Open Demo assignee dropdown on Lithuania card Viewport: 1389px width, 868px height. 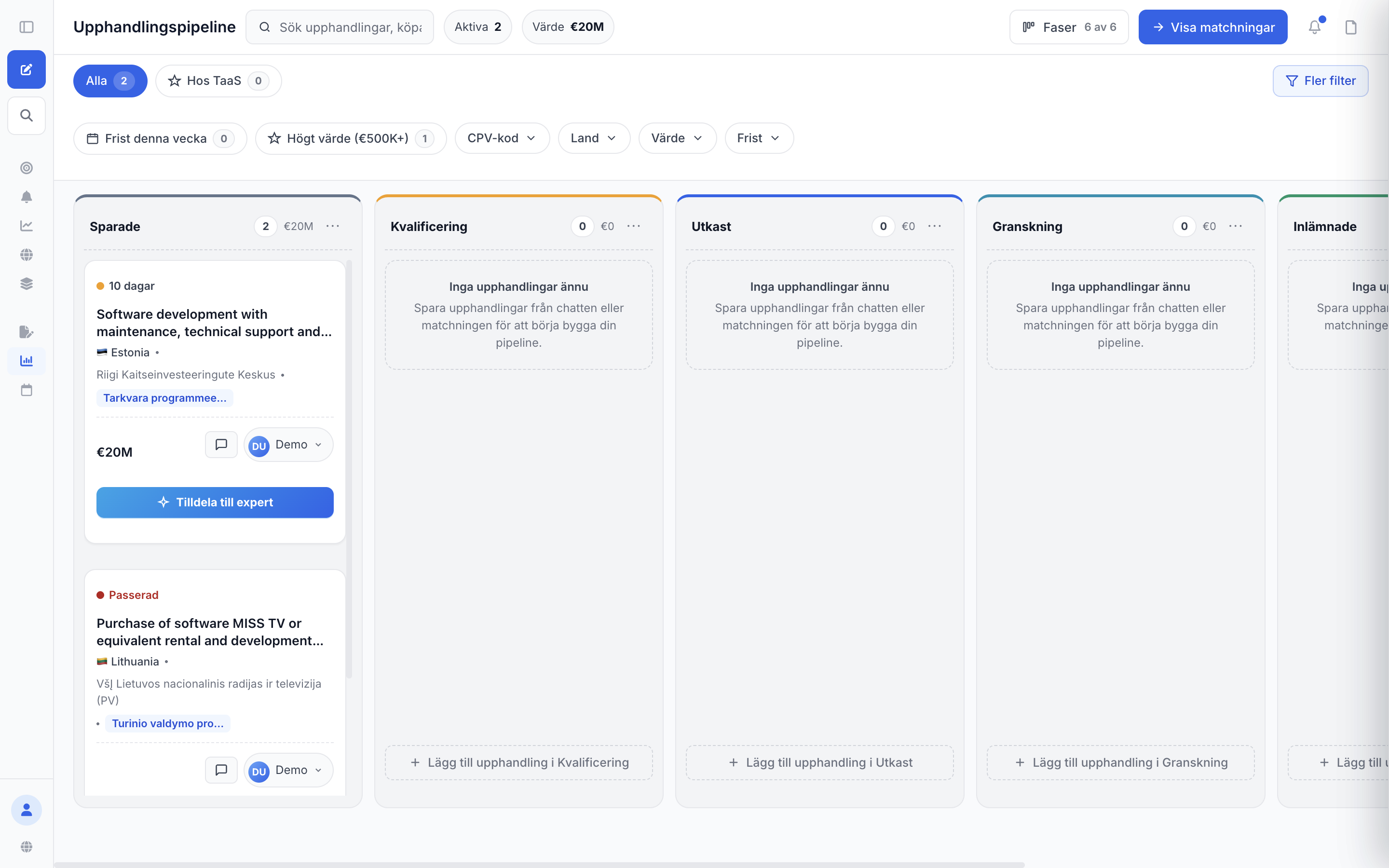click(288, 770)
